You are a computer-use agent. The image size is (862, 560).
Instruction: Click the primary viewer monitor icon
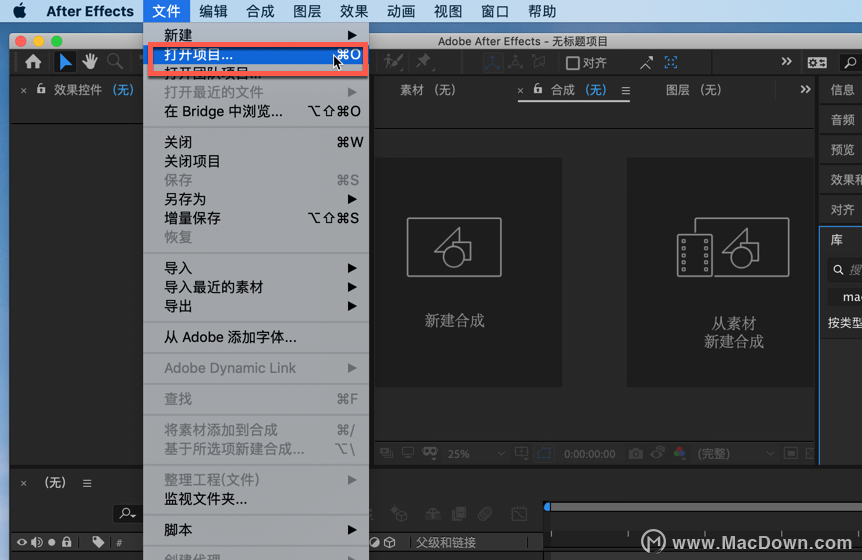point(408,453)
